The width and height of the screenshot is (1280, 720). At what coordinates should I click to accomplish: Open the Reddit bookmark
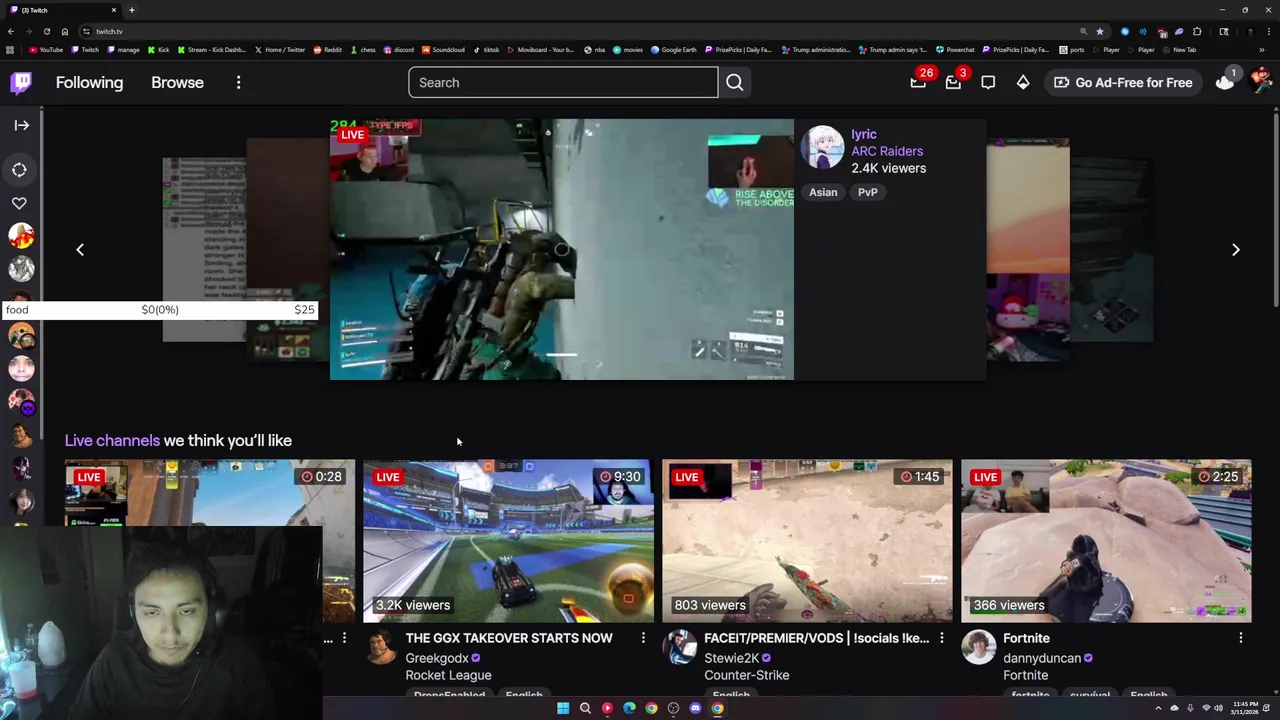328,50
